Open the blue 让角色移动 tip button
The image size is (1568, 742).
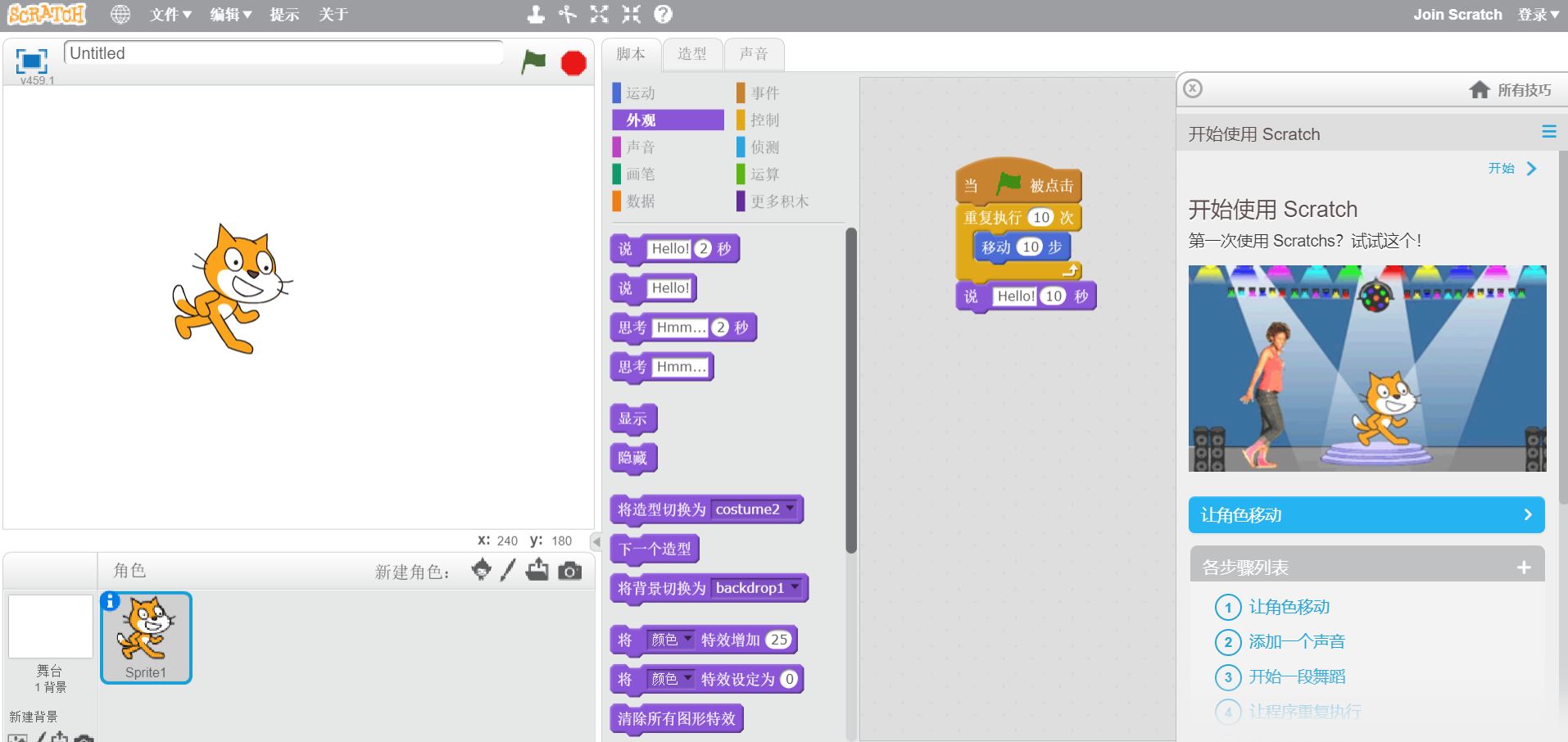pos(1366,515)
